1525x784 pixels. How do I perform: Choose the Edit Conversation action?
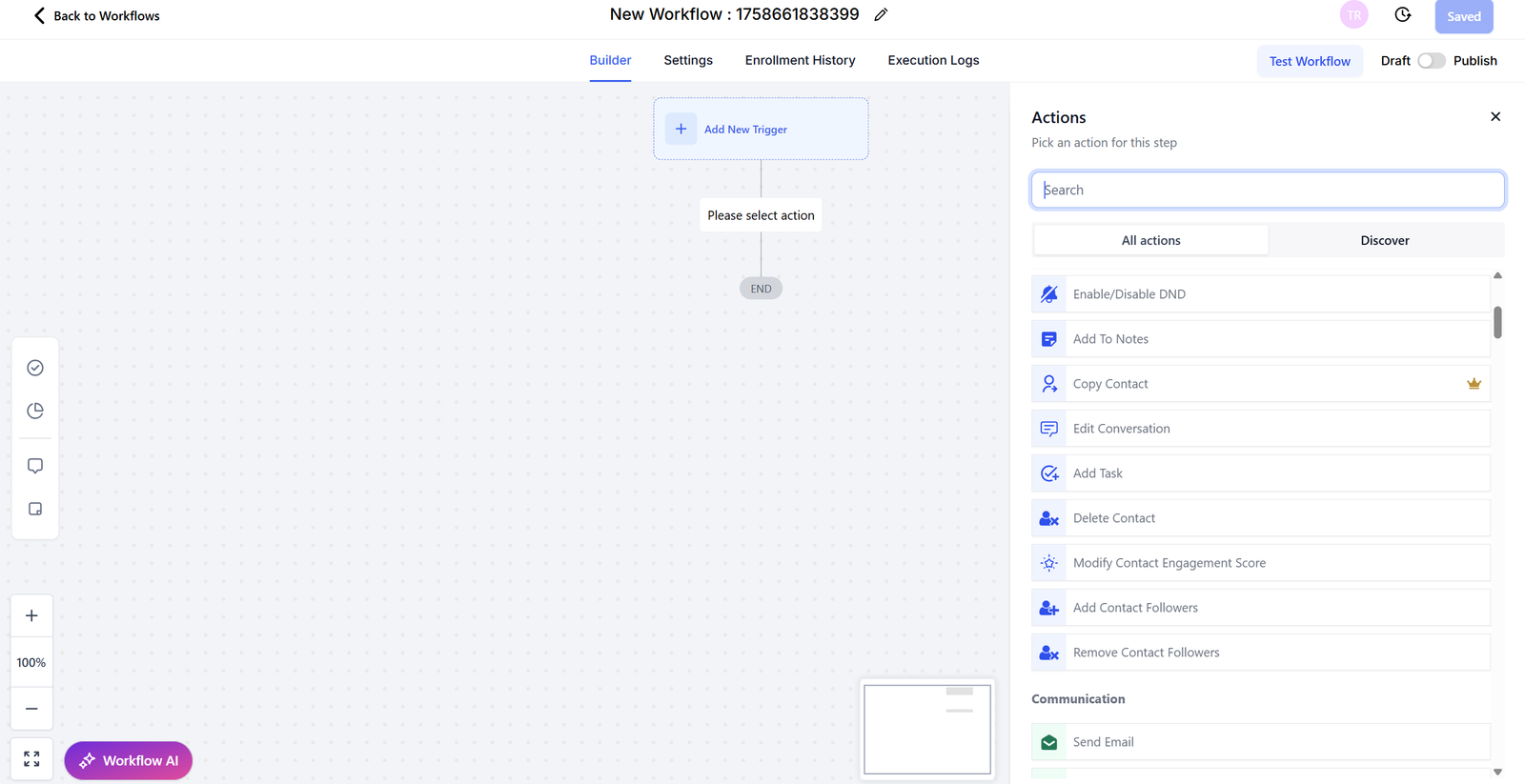tap(1261, 429)
